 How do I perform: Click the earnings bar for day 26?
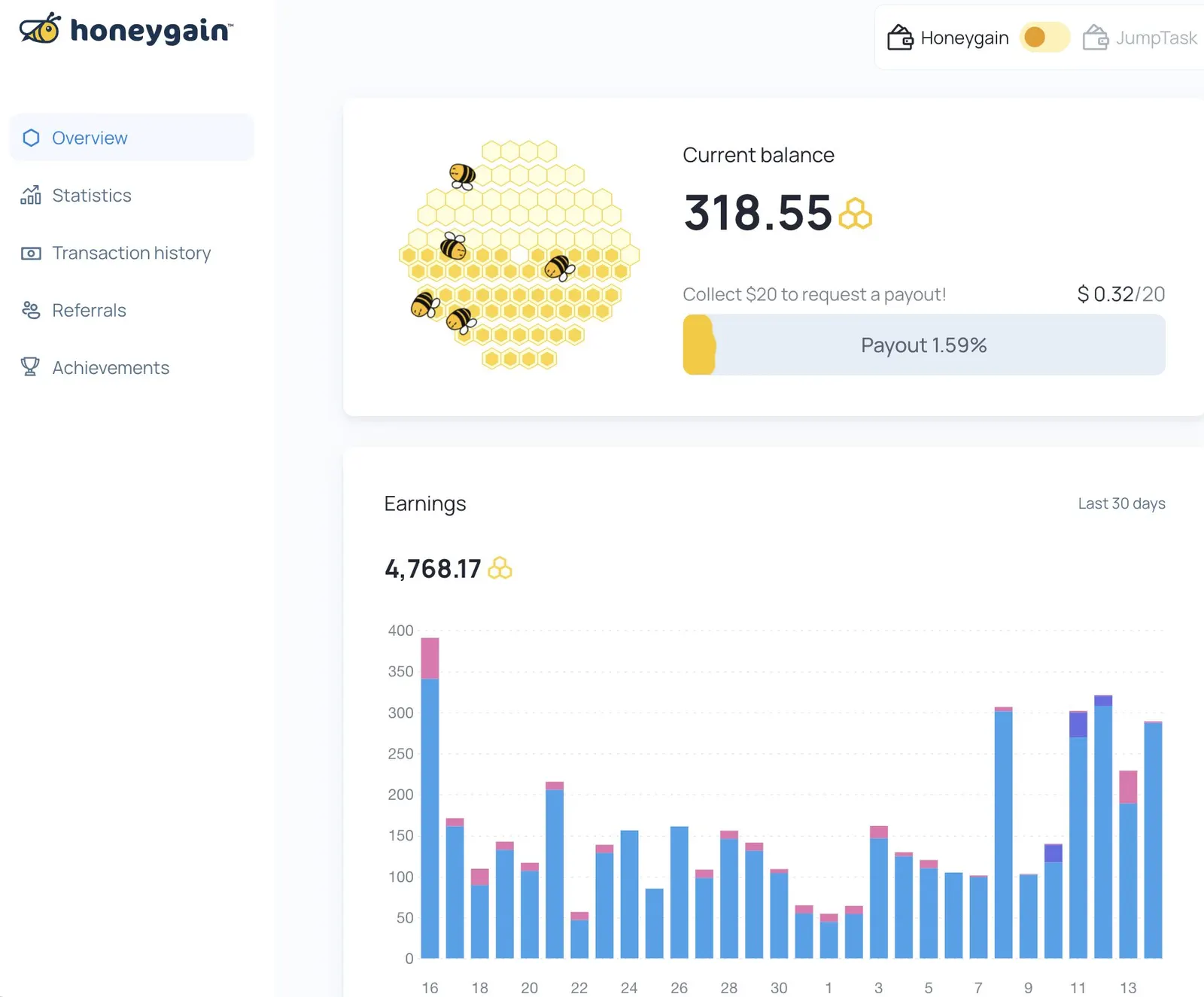click(x=680, y=892)
